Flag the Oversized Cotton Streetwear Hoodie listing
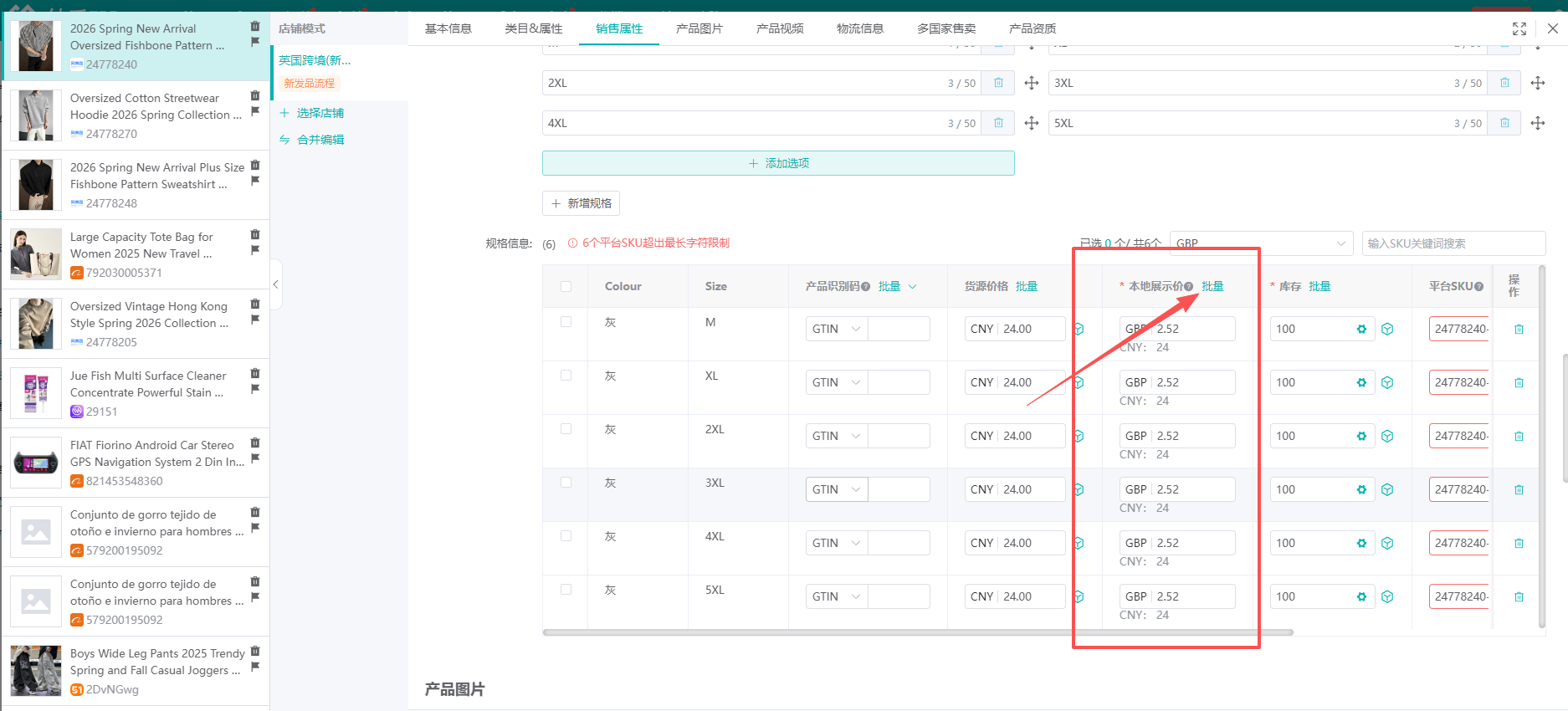1568x711 pixels. [255, 111]
